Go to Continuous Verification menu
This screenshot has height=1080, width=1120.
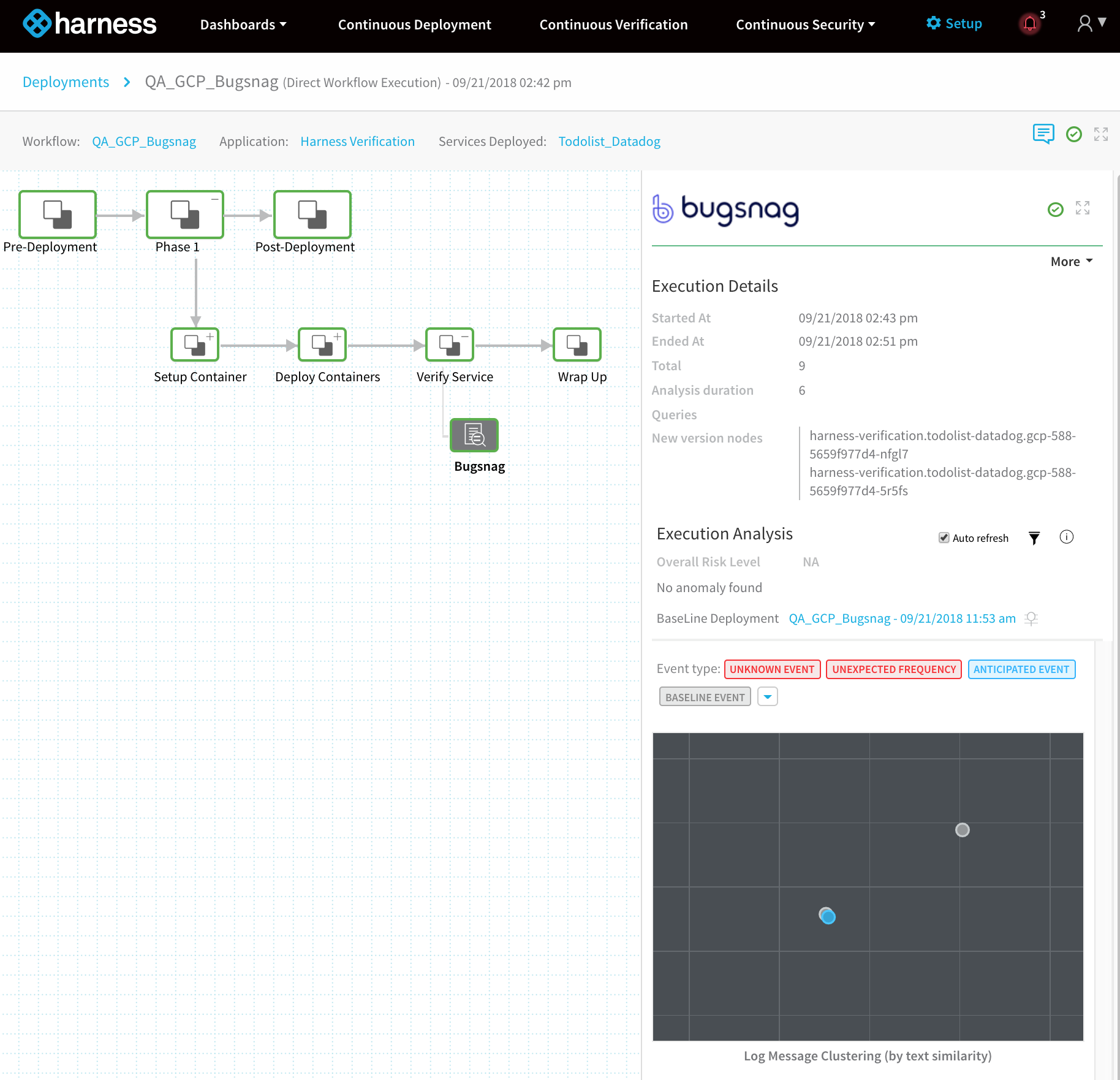613,25
